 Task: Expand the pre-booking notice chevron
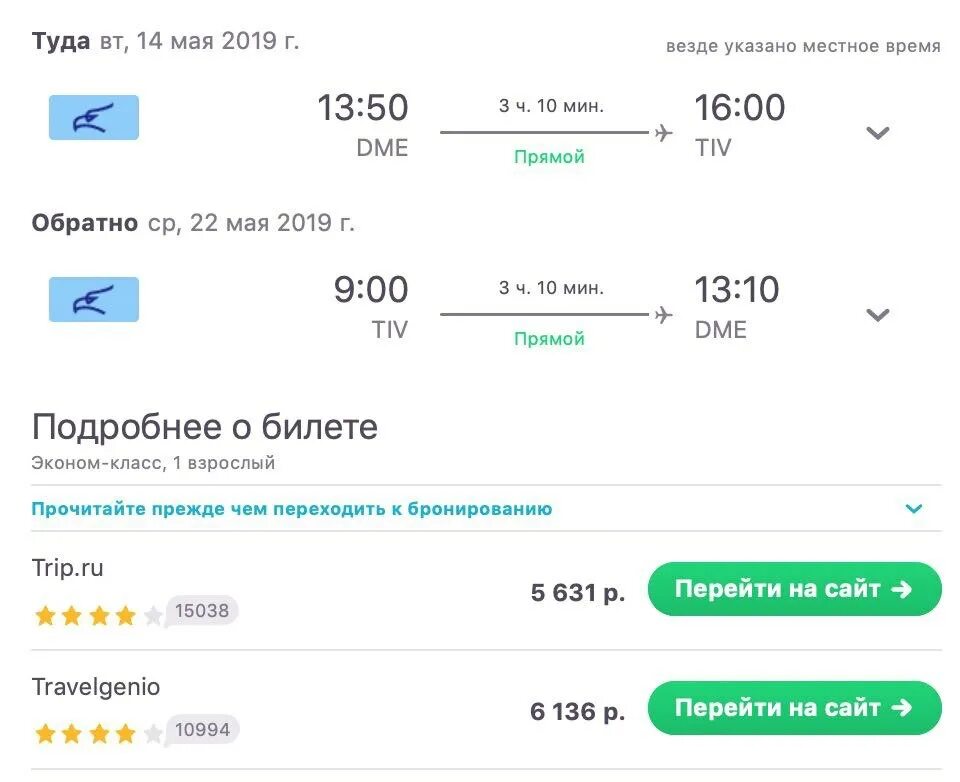click(913, 508)
